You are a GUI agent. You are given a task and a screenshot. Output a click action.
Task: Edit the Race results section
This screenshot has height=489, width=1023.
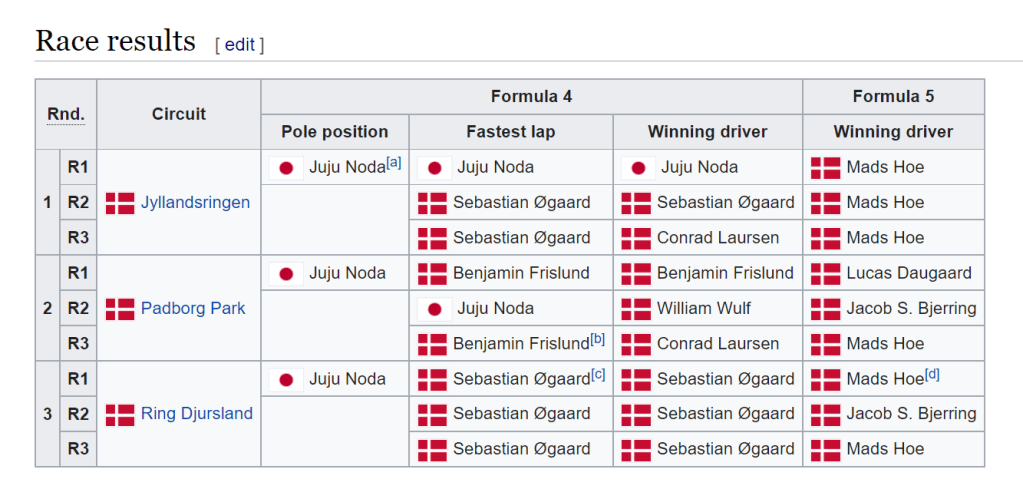[x=239, y=45]
